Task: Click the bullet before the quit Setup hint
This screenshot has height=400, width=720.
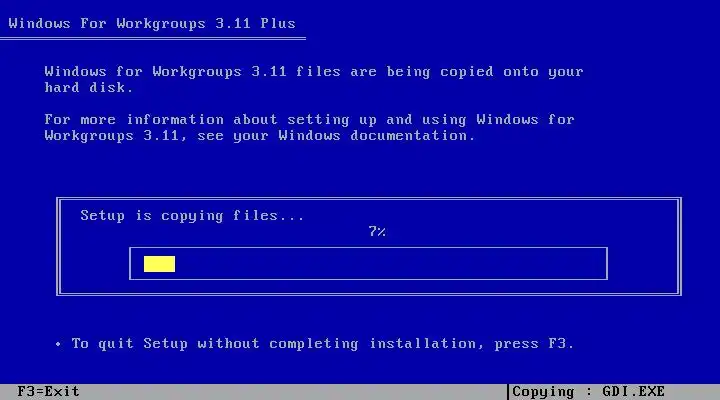Action: pos(58,344)
